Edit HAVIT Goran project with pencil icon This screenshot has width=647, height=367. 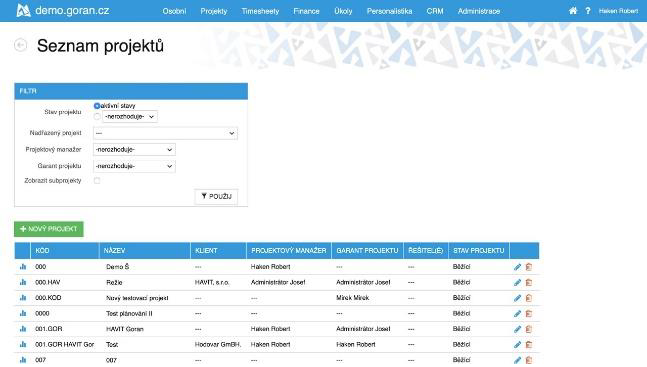[517, 329]
